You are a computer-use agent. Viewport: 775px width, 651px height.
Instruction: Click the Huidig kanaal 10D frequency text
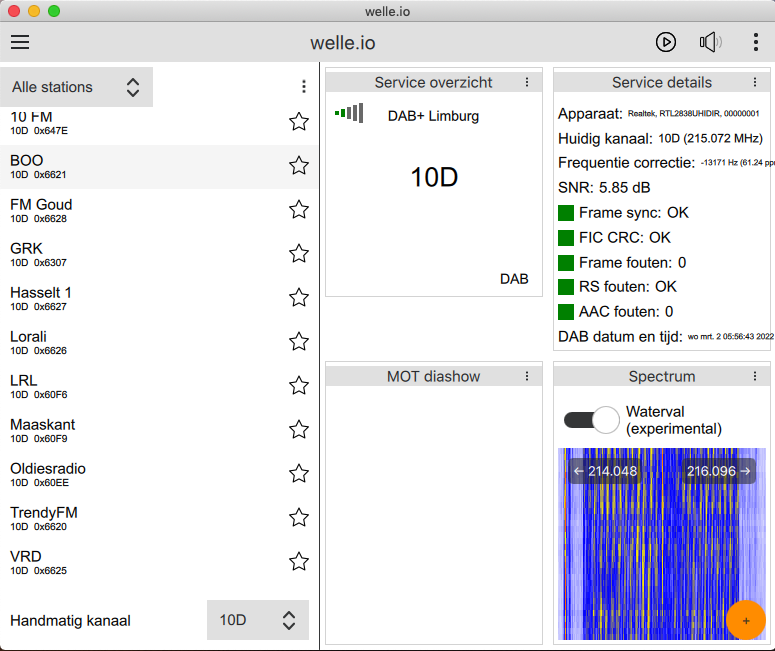coord(661,138)
